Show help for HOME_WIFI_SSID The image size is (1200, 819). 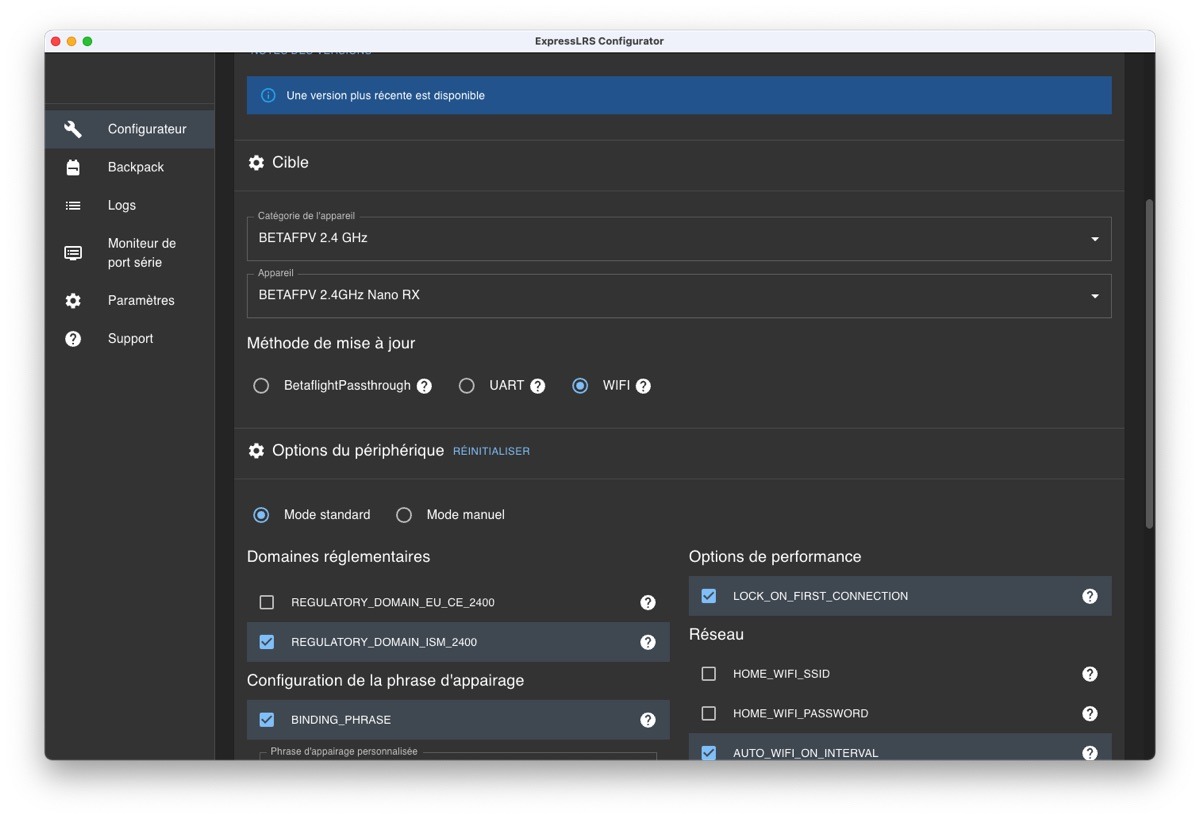coord(1090,674)
